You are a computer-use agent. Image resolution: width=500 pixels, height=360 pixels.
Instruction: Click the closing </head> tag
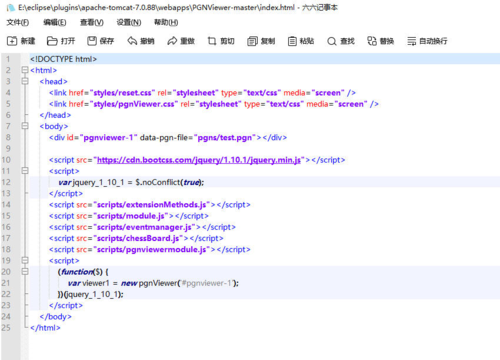pyautogui.click(x=55, y=115)
